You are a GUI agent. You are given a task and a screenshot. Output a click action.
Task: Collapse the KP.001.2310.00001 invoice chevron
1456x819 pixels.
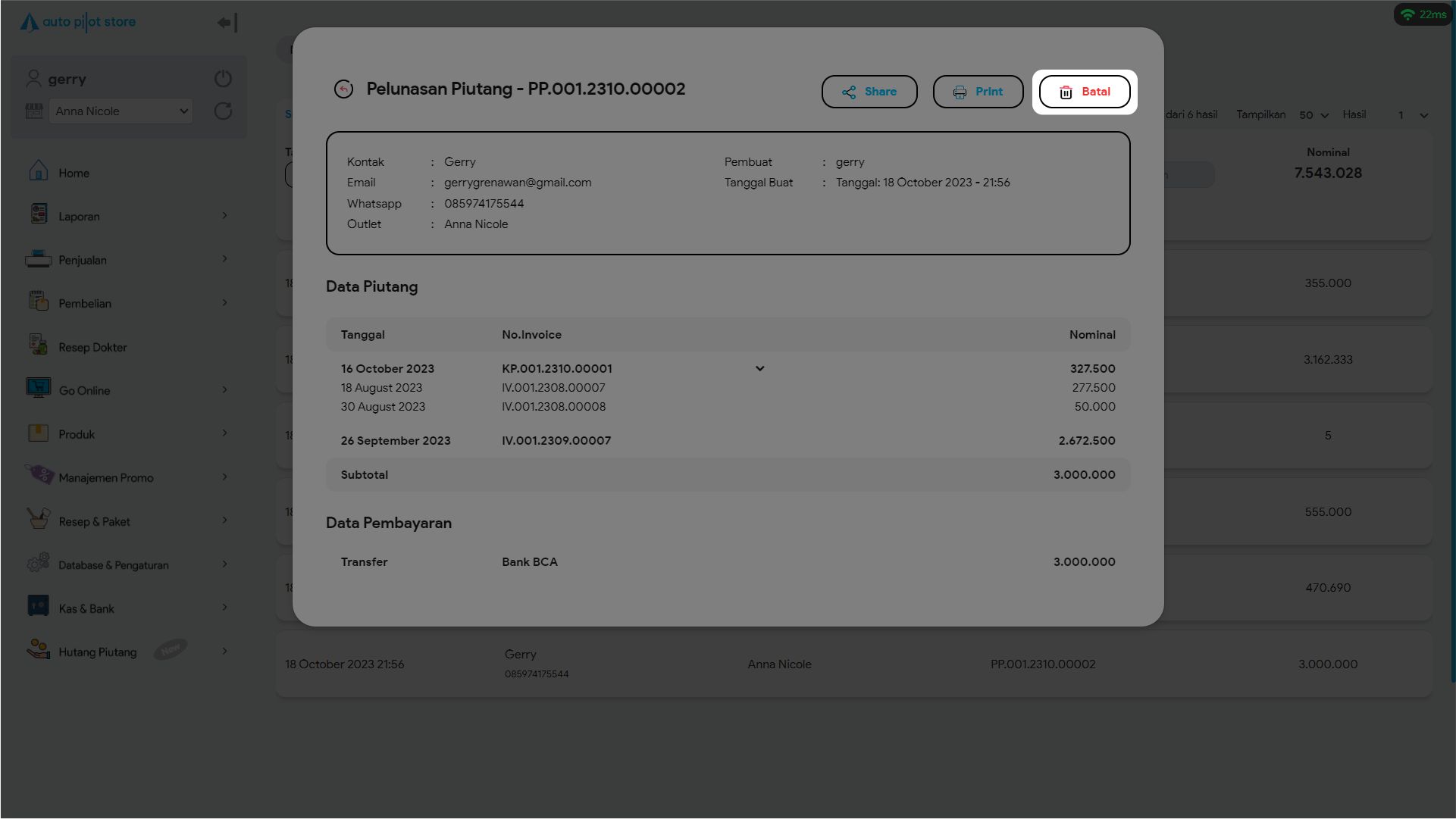tap(759, 369)
